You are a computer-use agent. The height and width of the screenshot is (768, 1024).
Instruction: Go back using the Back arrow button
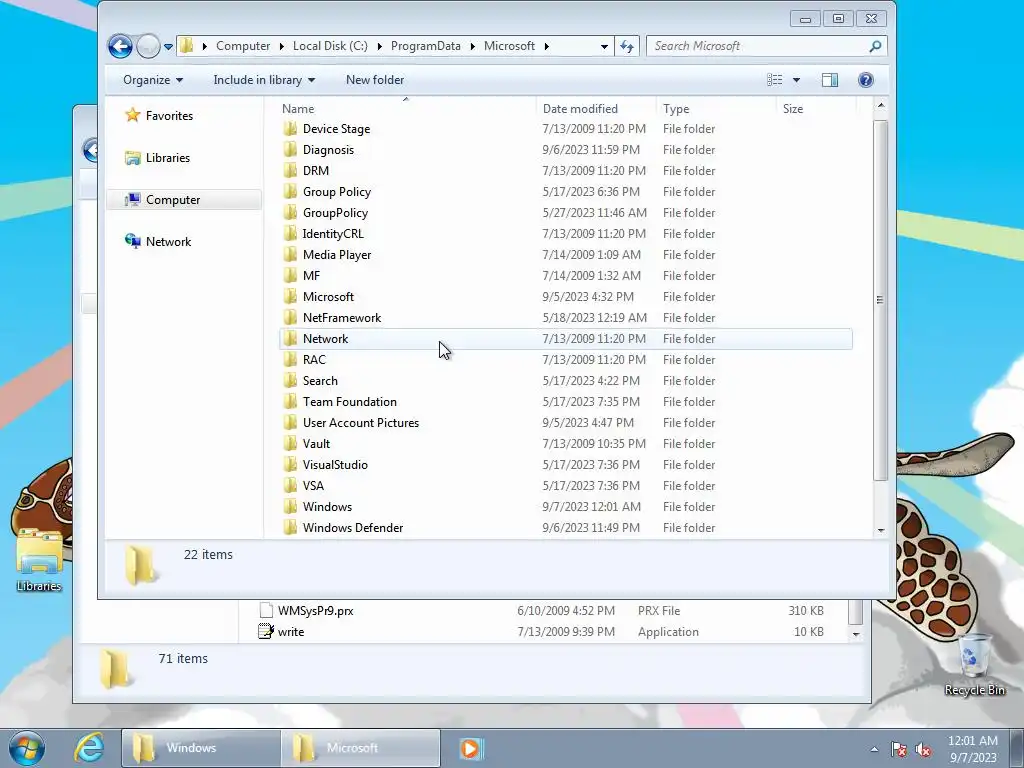click(120, 46)
